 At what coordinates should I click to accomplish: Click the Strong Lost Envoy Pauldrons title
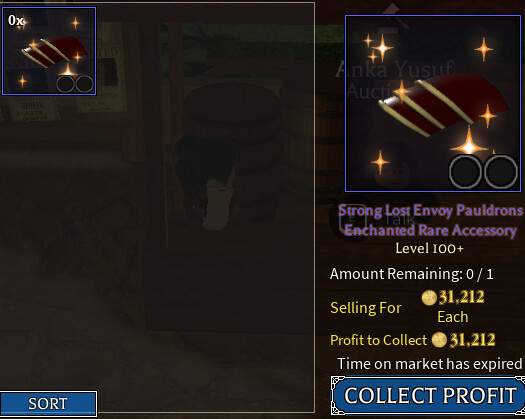point(430,211)
